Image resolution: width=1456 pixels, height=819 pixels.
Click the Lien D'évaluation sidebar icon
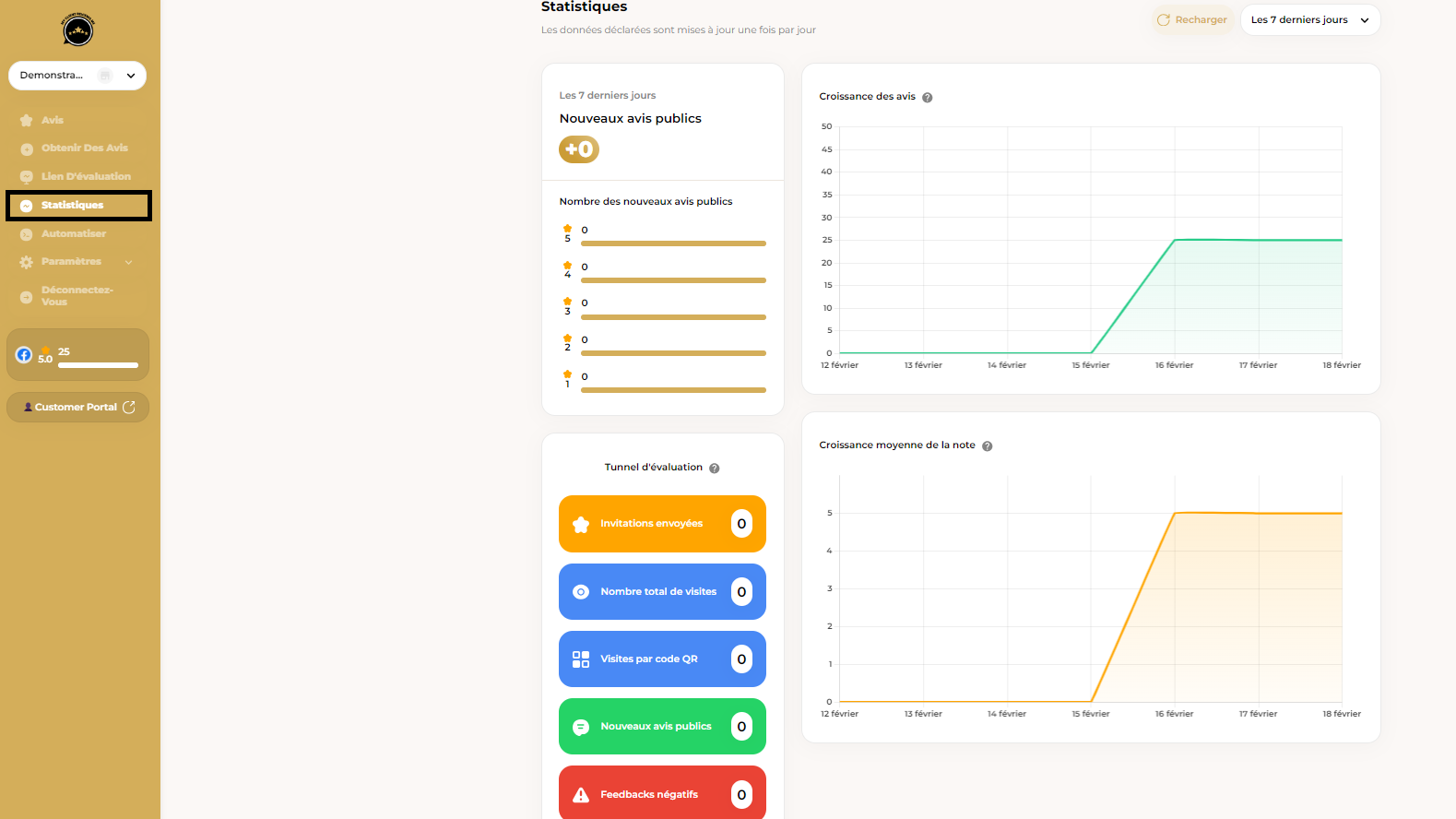coord(27,177)
